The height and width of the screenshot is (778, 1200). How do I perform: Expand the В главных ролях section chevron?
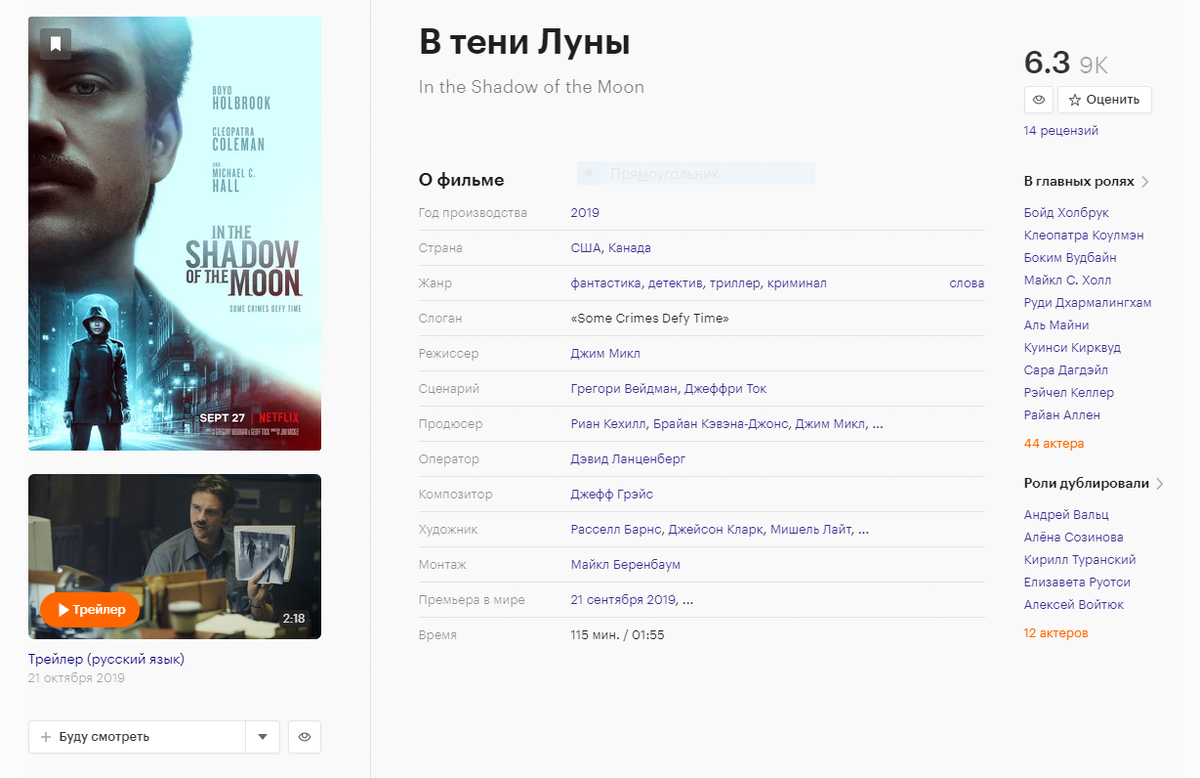click(1145, 182)
